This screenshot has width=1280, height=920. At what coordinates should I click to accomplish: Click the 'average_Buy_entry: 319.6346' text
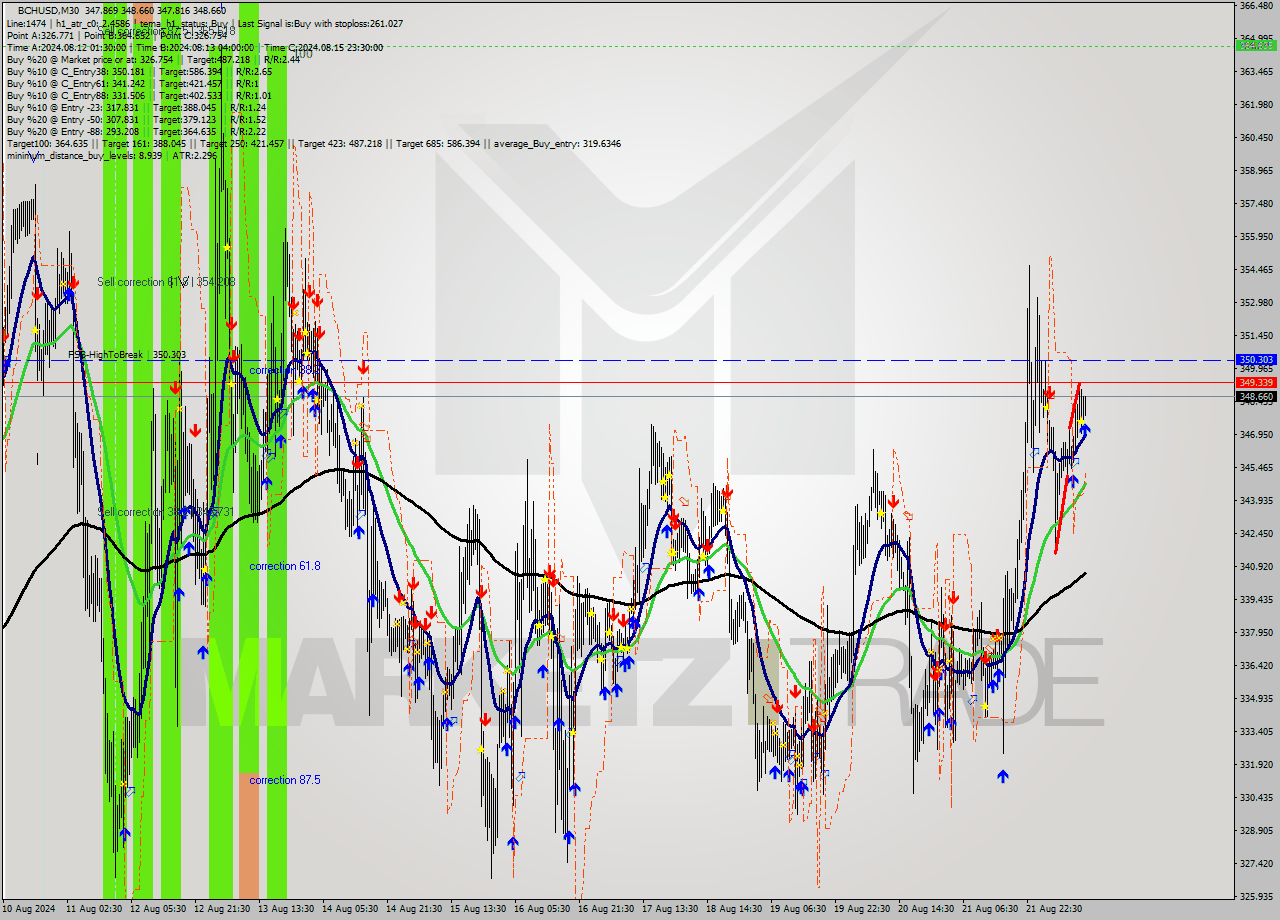555,143
